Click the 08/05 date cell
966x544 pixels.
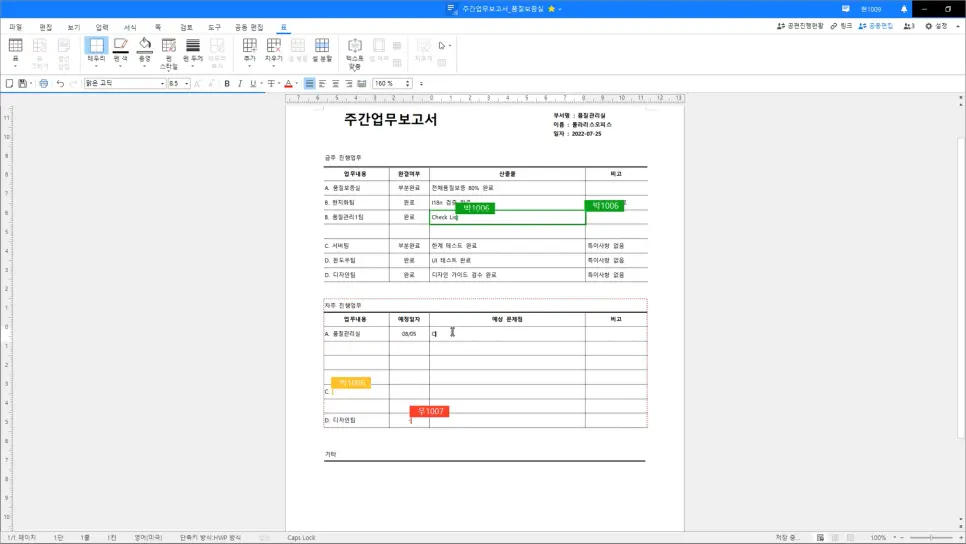tap(409, 334)
